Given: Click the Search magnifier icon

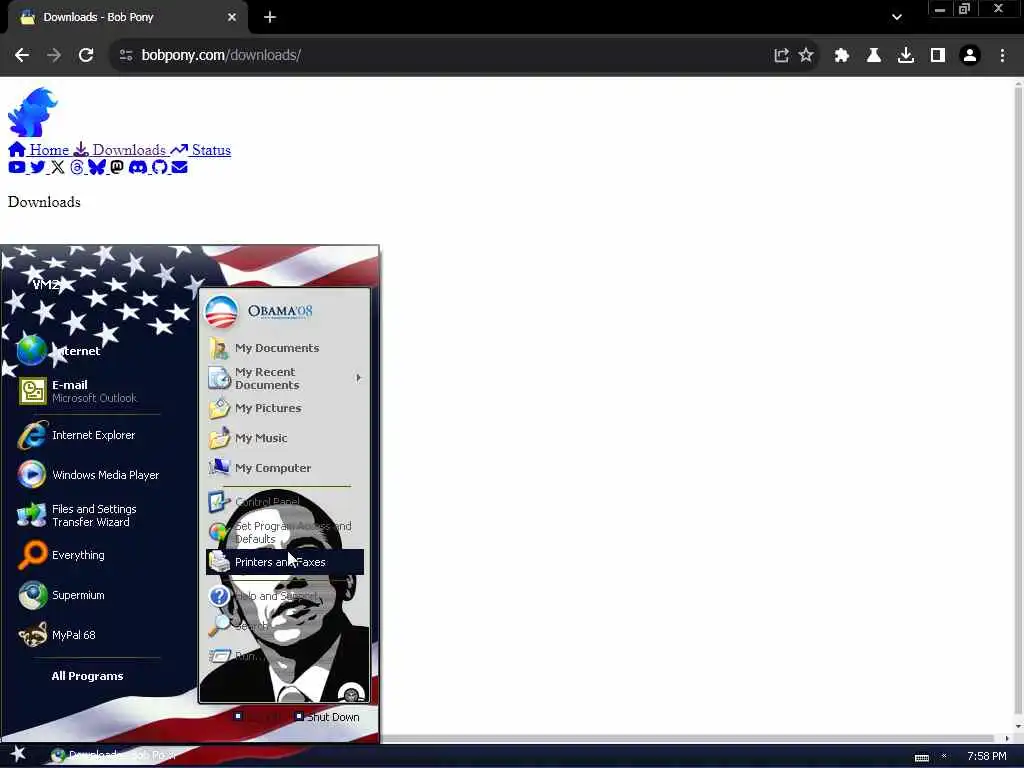Looking at the screenshot, I should tap(219, 626).
